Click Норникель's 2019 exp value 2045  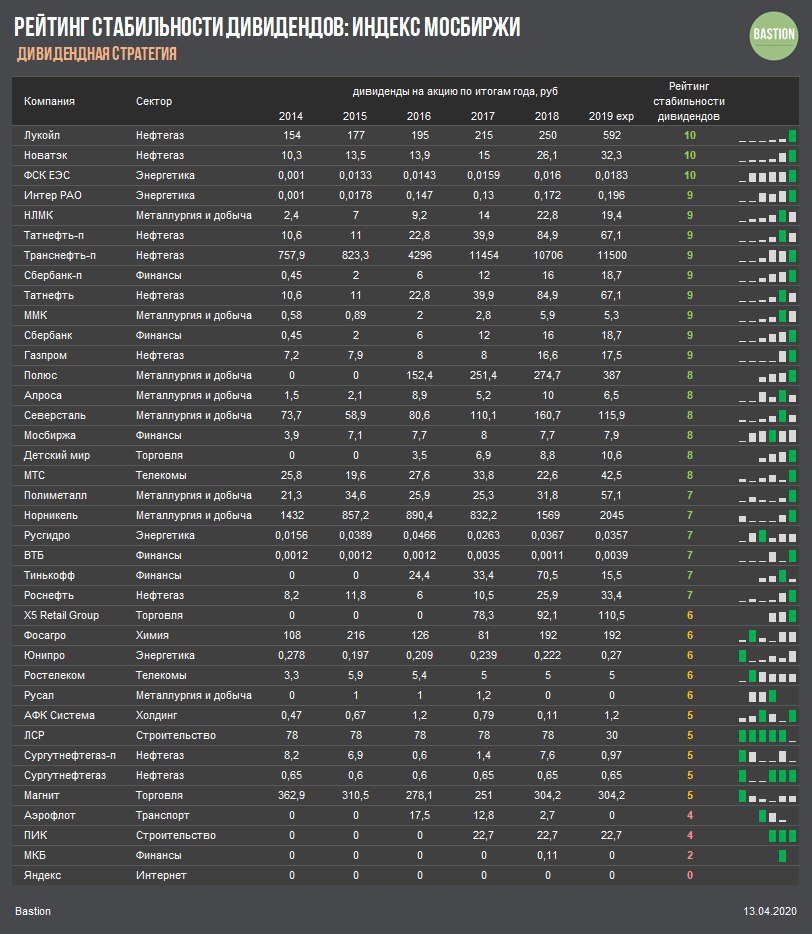point(611,516)
